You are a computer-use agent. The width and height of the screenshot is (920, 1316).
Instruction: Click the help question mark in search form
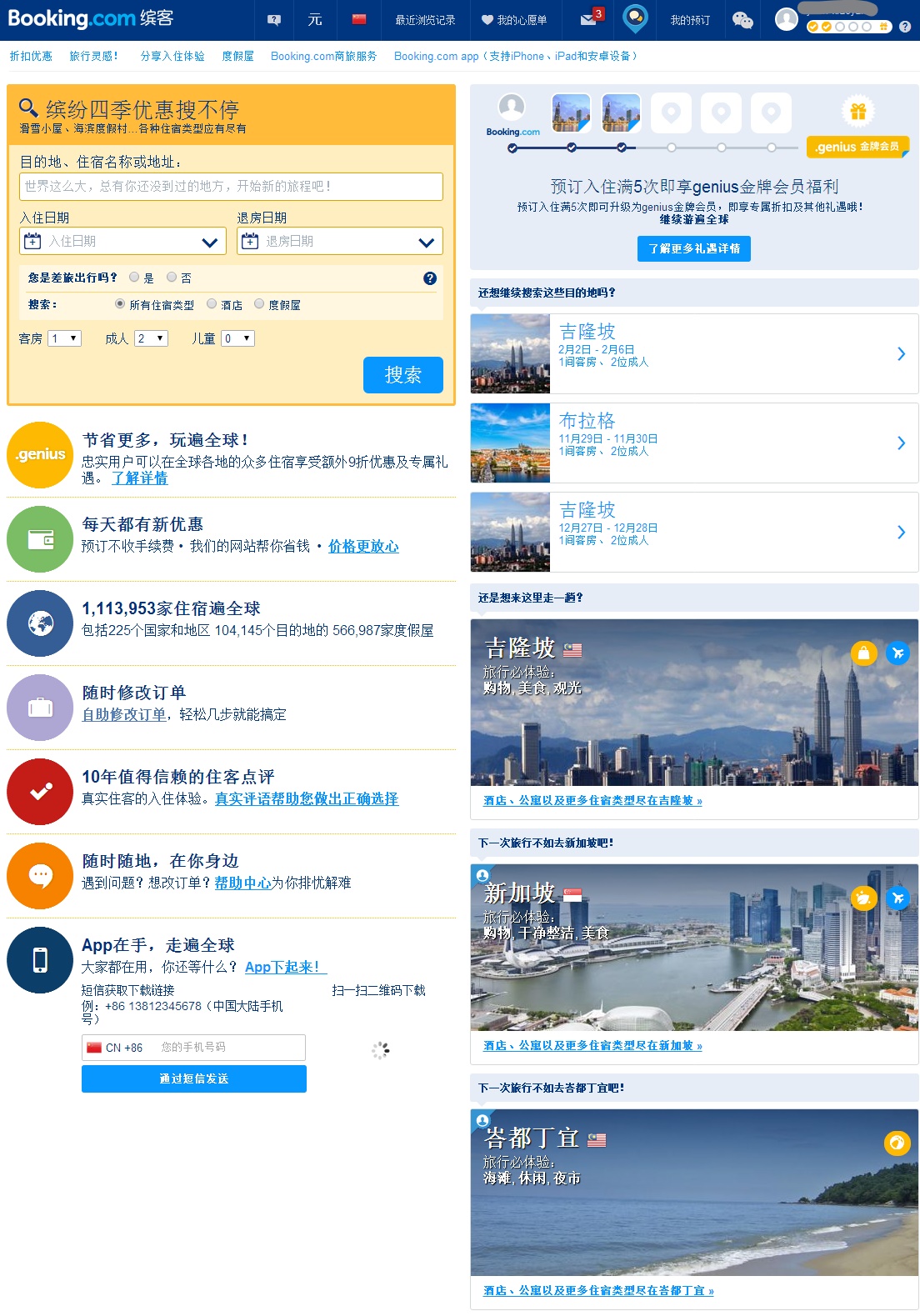tap(430, 278)
